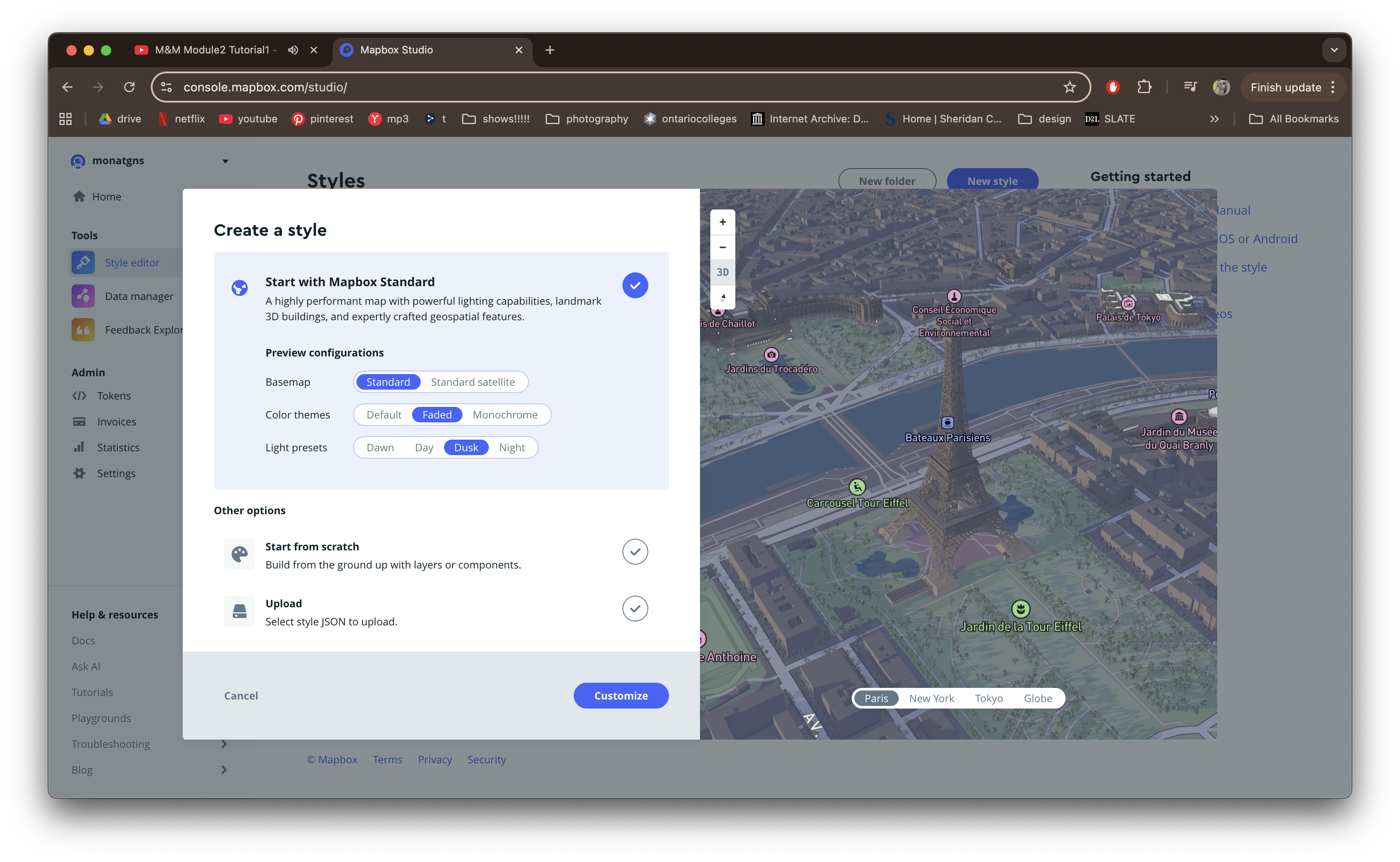
Task: Open account Settings
Action: [116, 473]
